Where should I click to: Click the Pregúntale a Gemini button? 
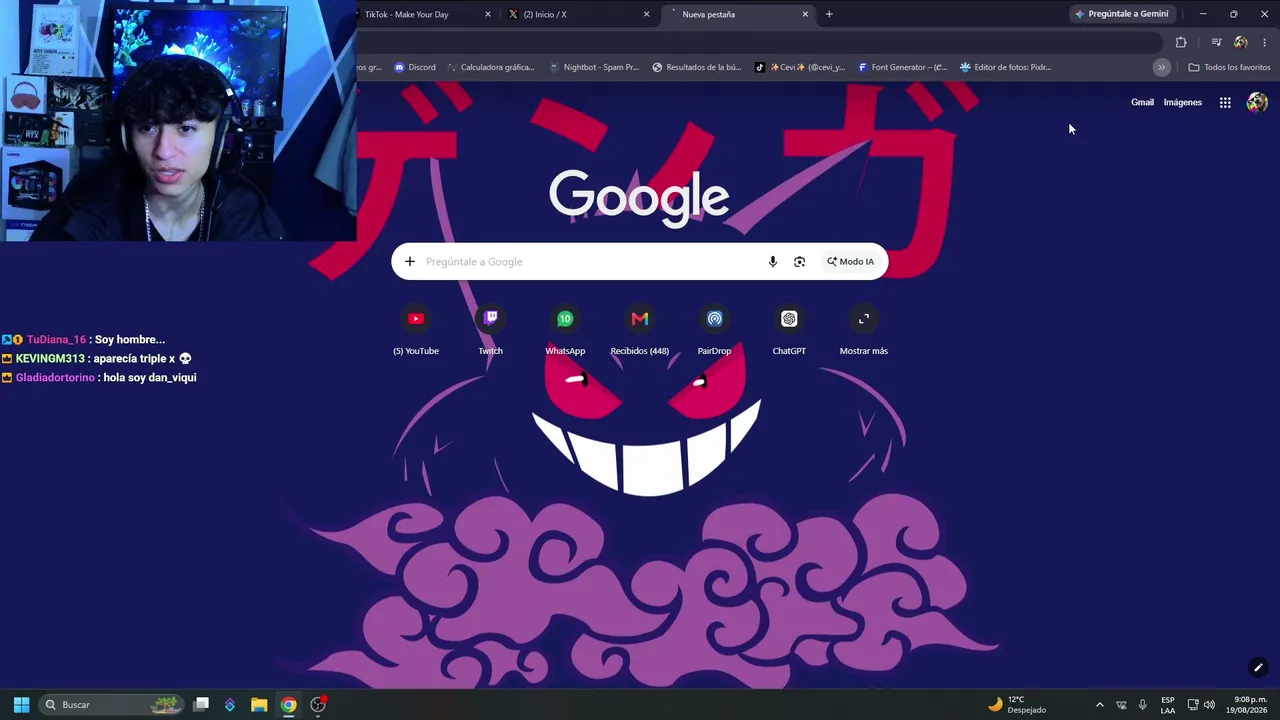point(1121,14)
